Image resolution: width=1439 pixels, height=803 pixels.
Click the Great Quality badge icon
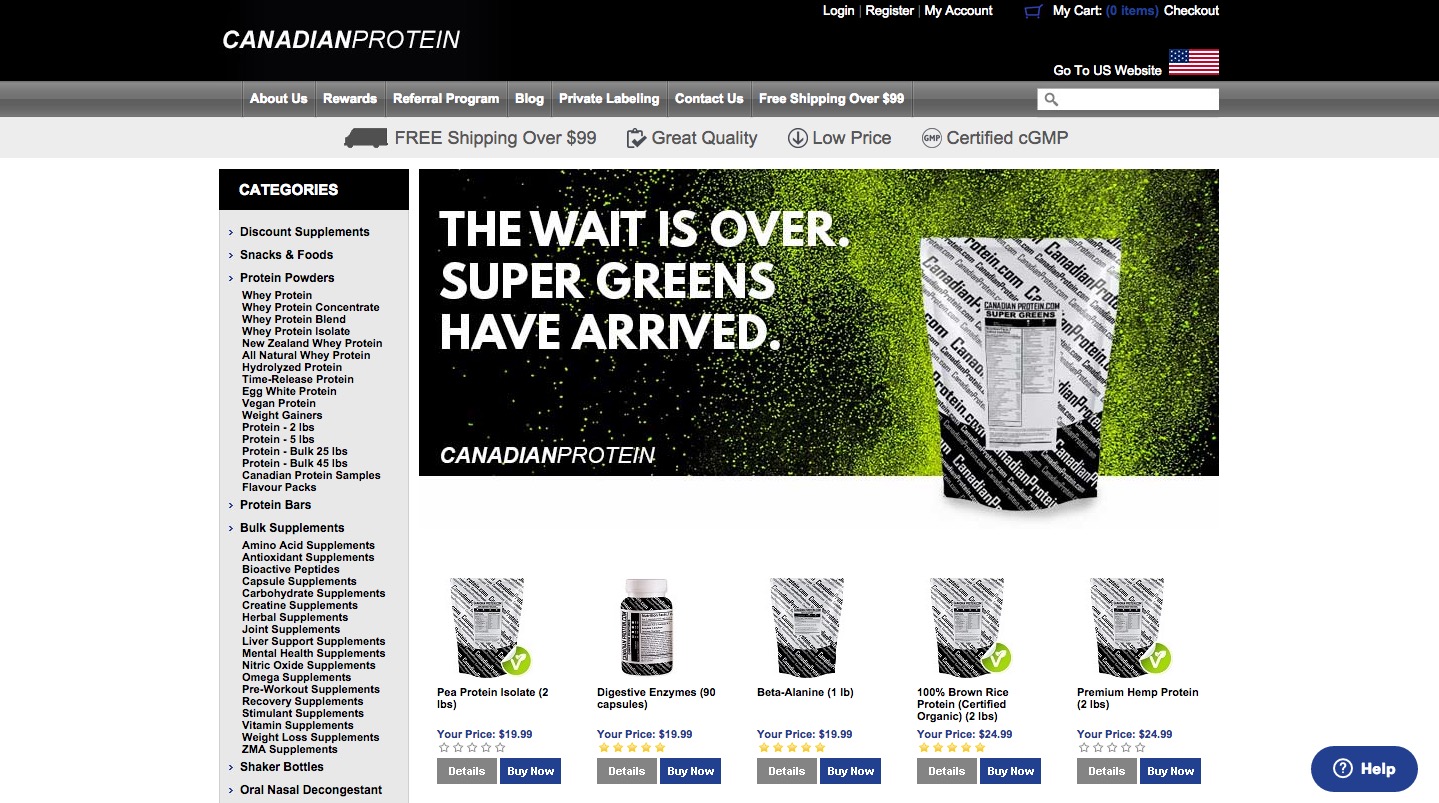click(x=636, y=138)
